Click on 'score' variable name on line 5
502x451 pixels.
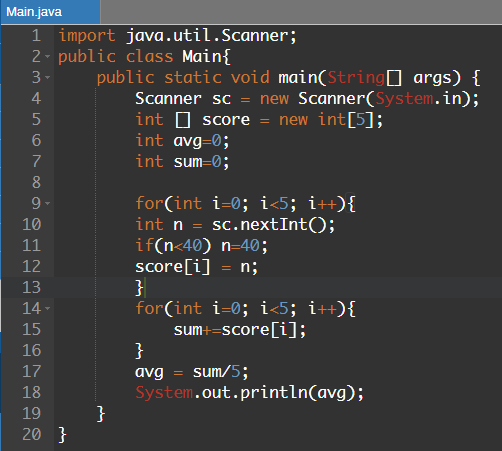coord(226,120)
